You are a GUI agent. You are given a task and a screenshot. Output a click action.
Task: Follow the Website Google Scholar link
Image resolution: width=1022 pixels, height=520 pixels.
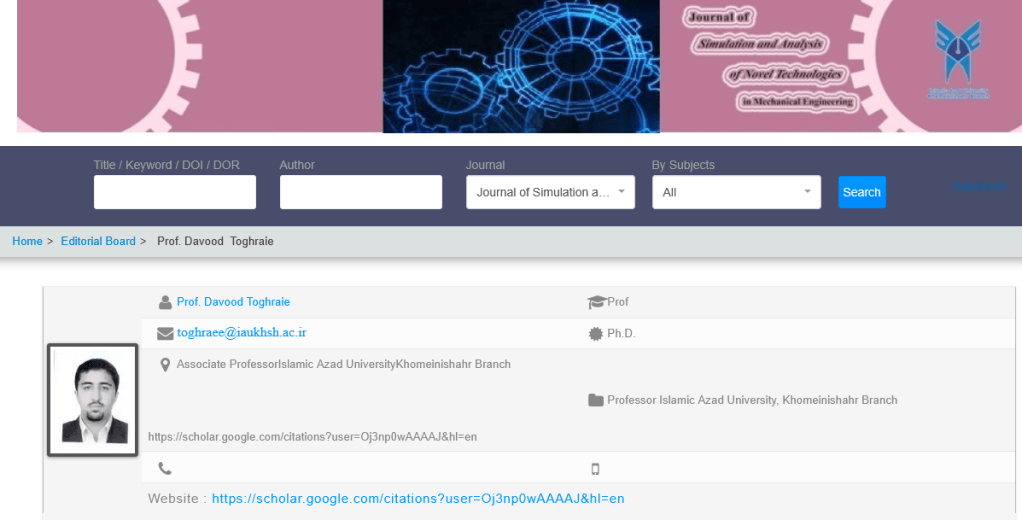coord(418,498)
